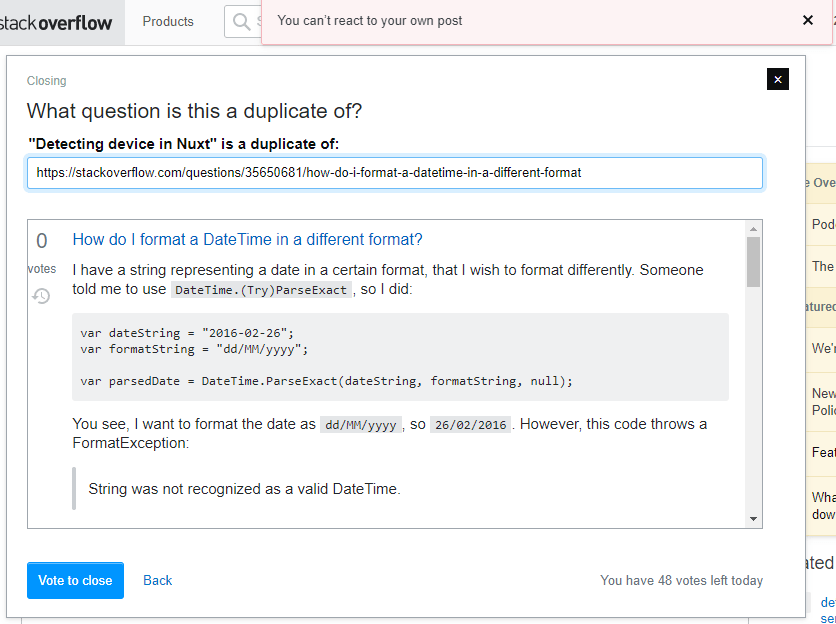Screen dimensions: 836x624
Task: Click the vote count number zero
Action: click(41, 241)
